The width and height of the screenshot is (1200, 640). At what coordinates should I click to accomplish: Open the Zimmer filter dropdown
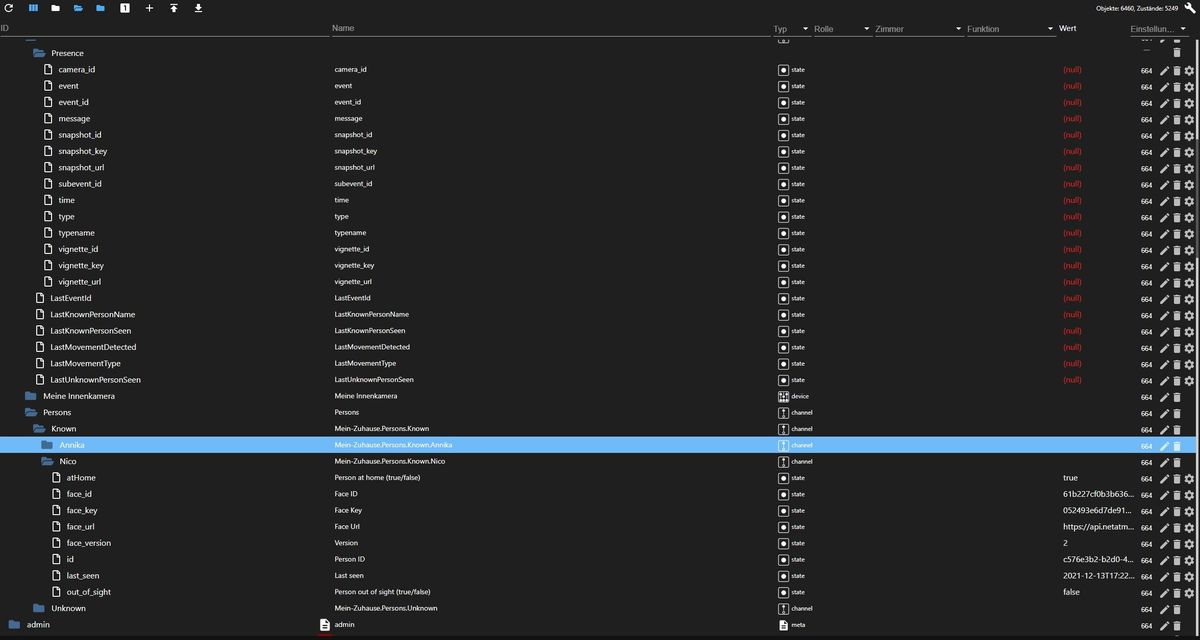pyautogui.click(x=918, y=29)
